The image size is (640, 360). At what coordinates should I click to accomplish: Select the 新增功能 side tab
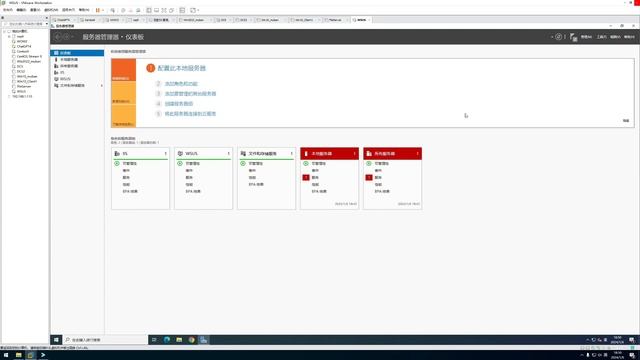point(124,93)
